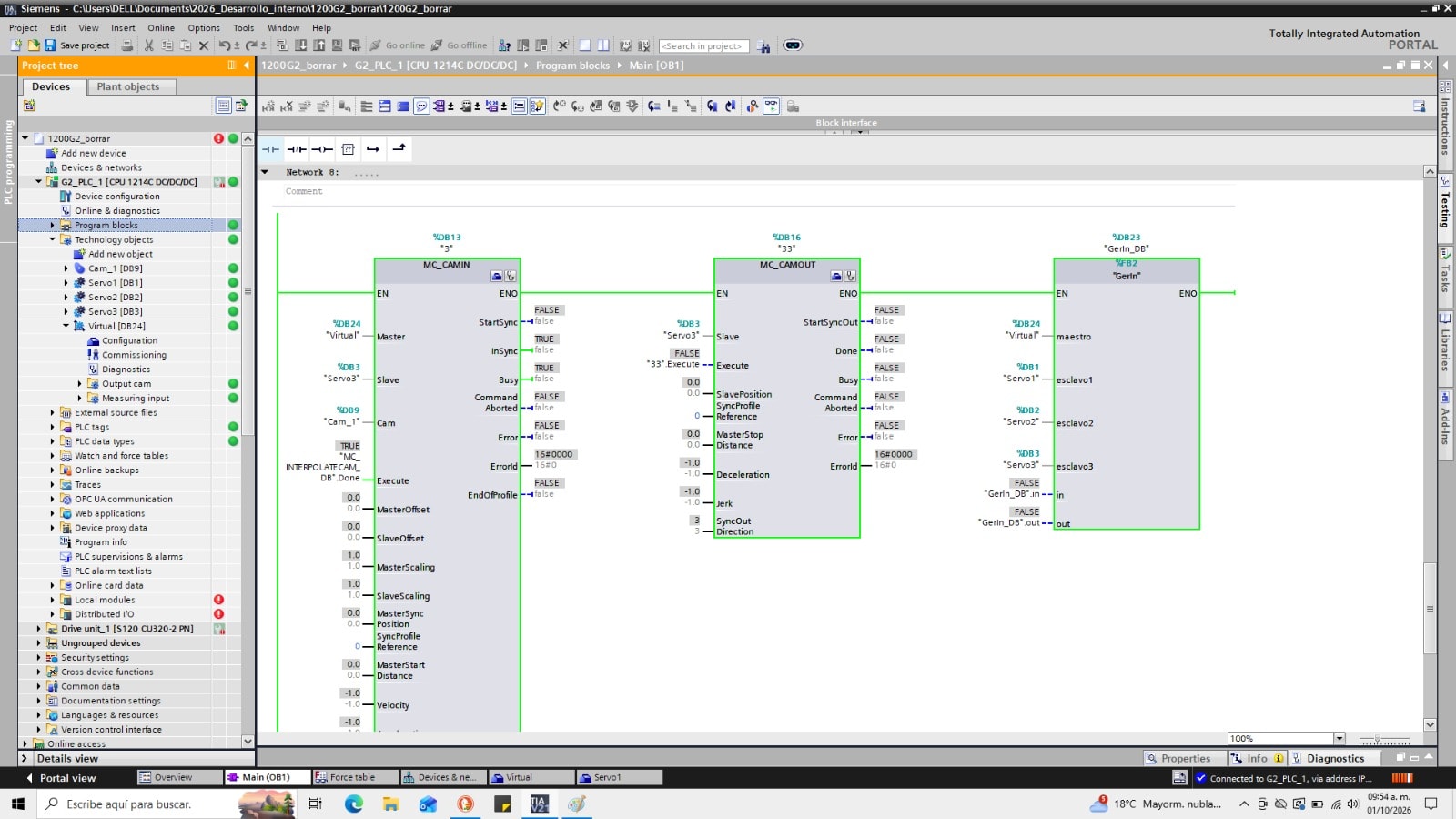This screenshot has width=1456, height=819.
Task: Switch to Portal view
Action: coord(60,778)
